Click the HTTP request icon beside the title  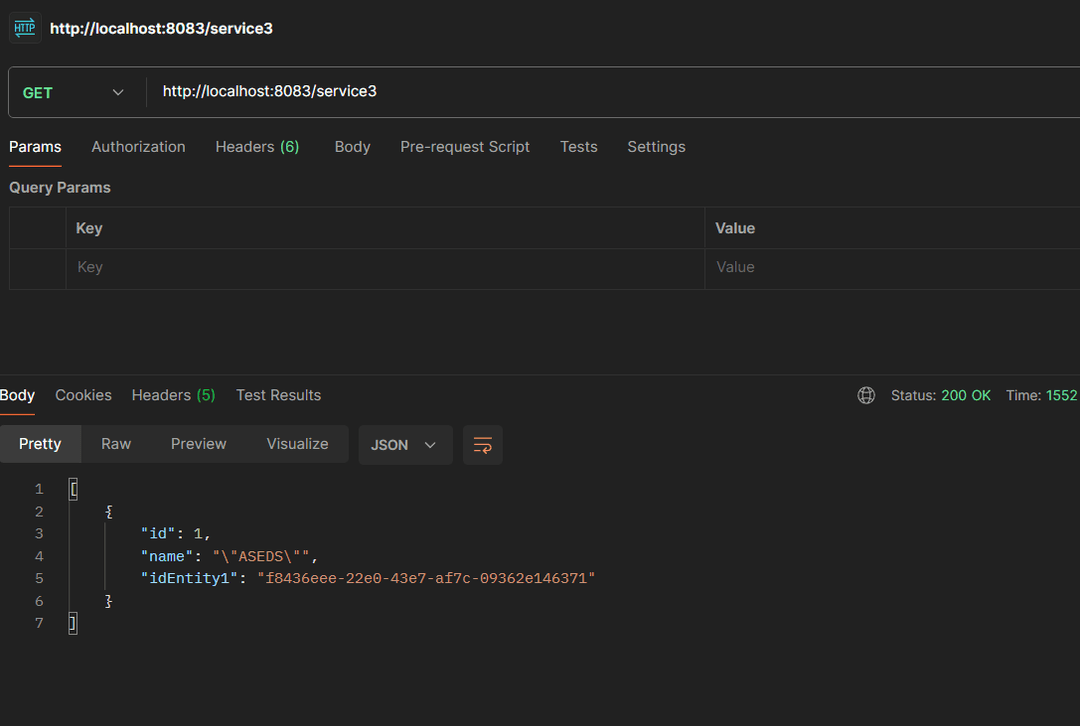[x=25, y=28]
